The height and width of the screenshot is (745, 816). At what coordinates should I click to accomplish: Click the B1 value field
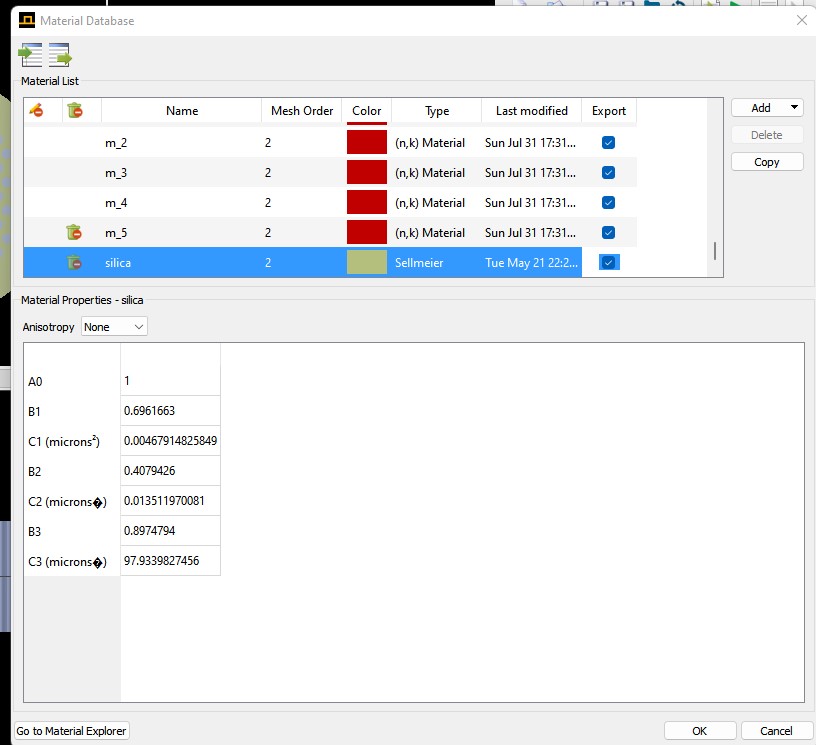(x=170, y=411)
